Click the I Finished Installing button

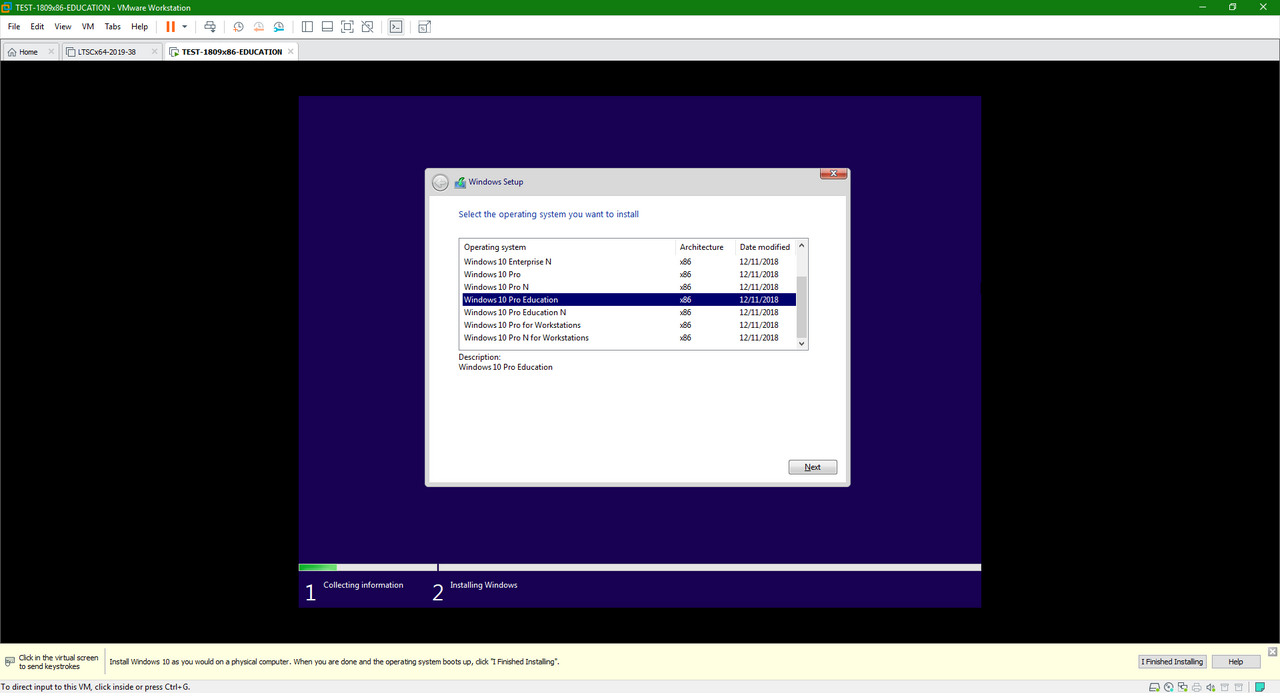click(x=1174, y=662)
